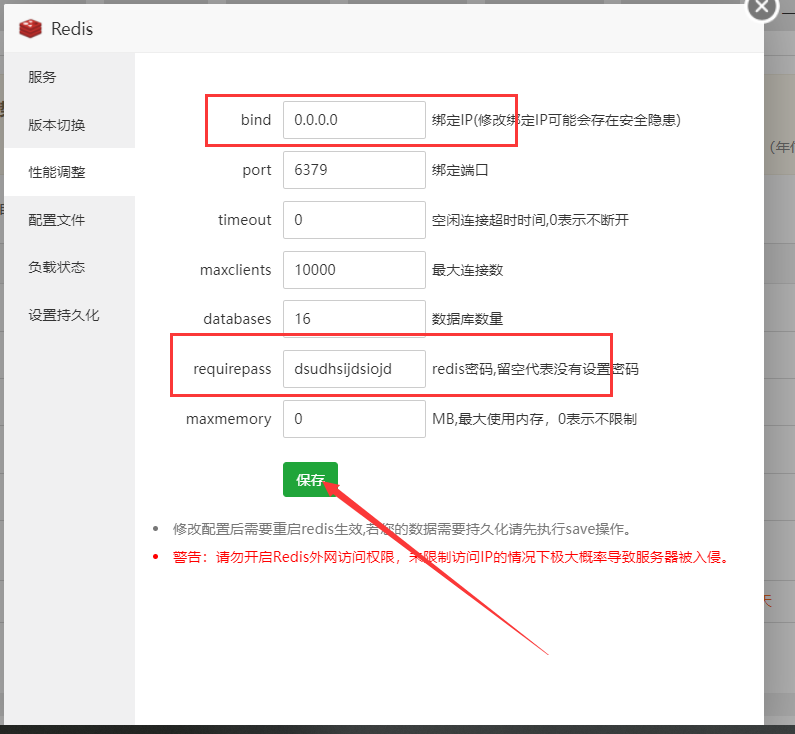
Task: Click the 绑定IP description text
Action: [x=556, y=120]
